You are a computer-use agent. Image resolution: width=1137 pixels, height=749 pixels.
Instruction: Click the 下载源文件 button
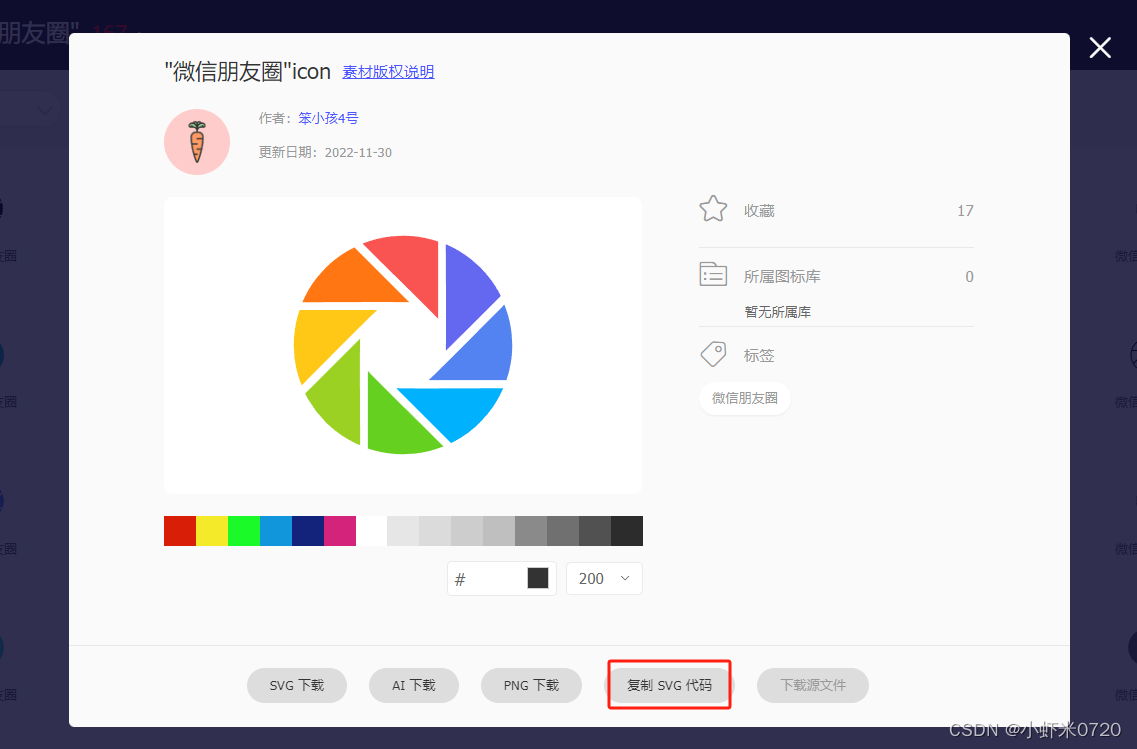click(x=813, y=685)
